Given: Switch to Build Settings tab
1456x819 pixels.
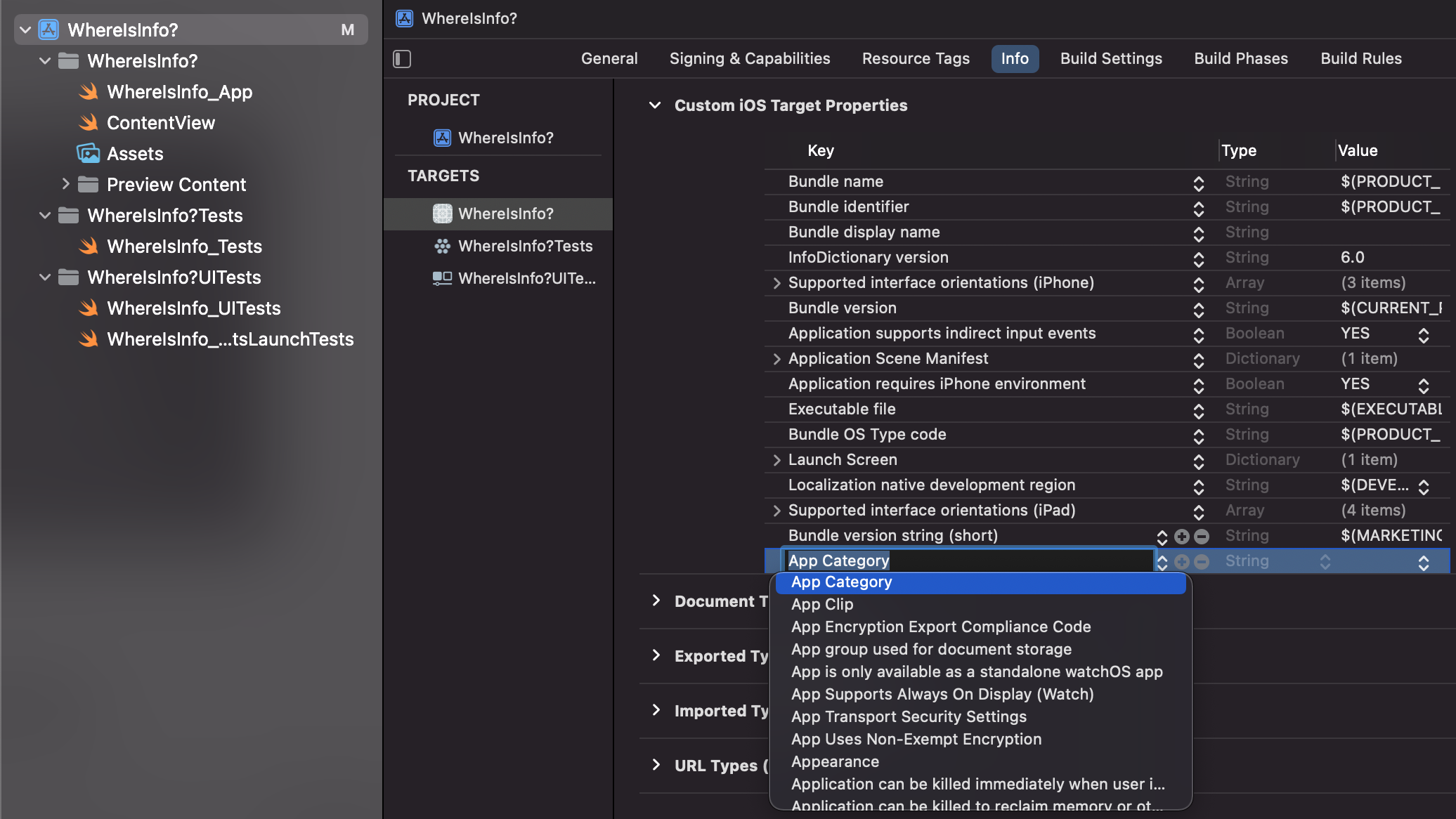Looking at the screenshot, I should 1111,59.
